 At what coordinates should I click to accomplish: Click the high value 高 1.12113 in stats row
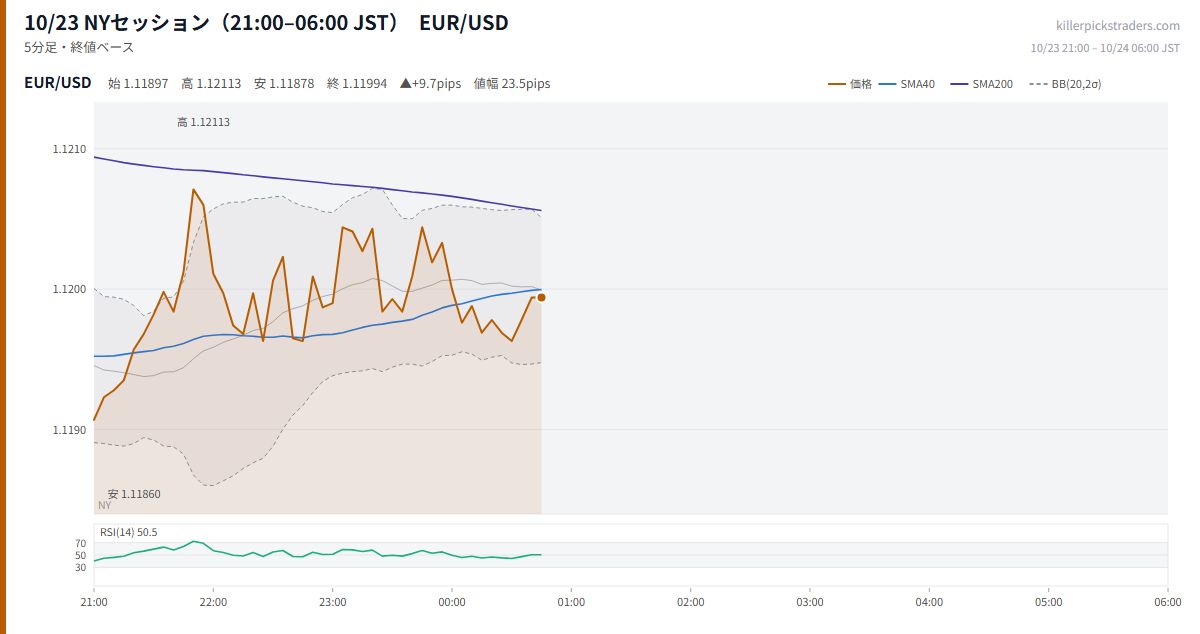click(x=211, y=84)
